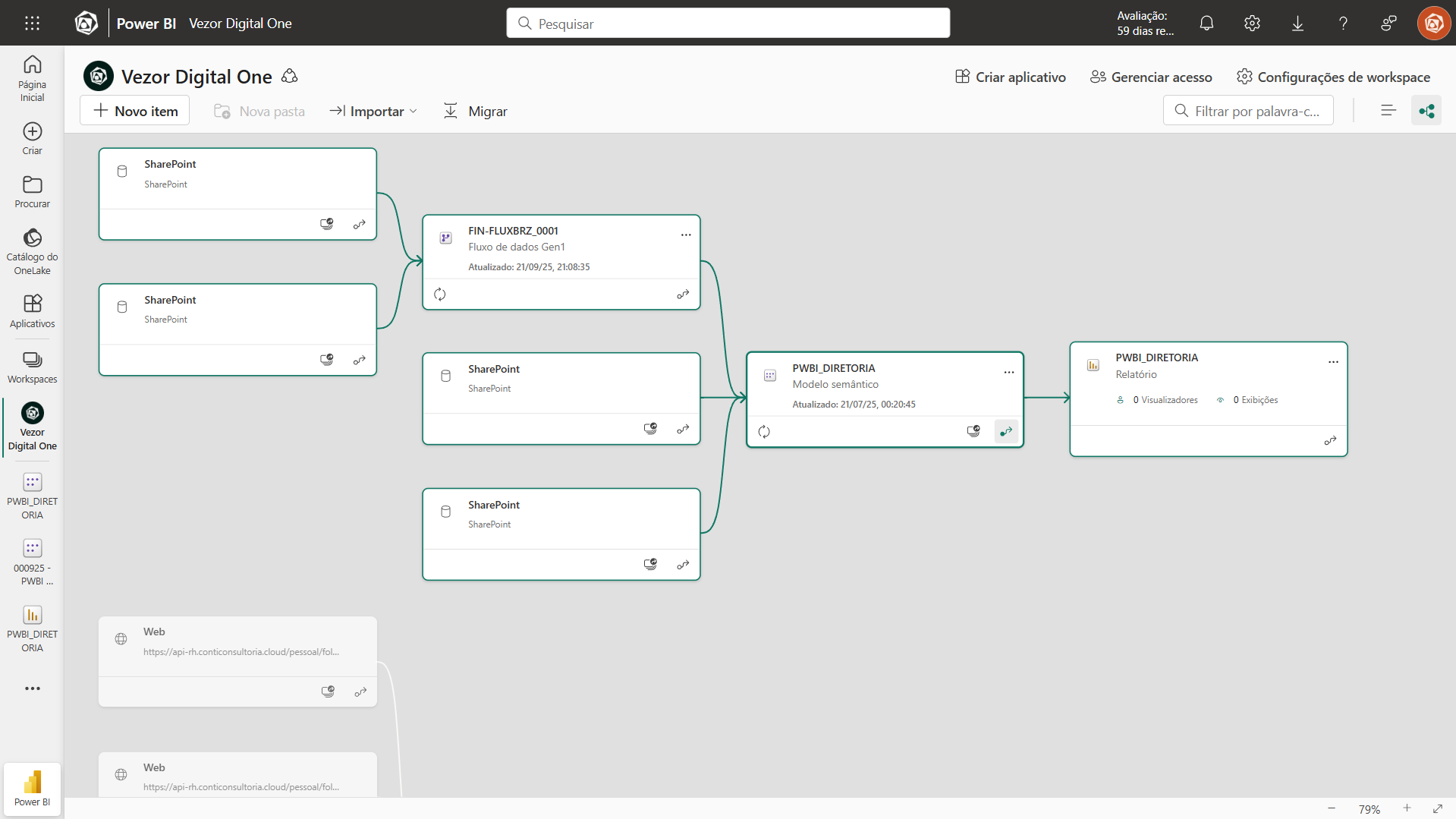Click the settings gear in header
The image size is (1456, 819).
[x=1252, y=24]
